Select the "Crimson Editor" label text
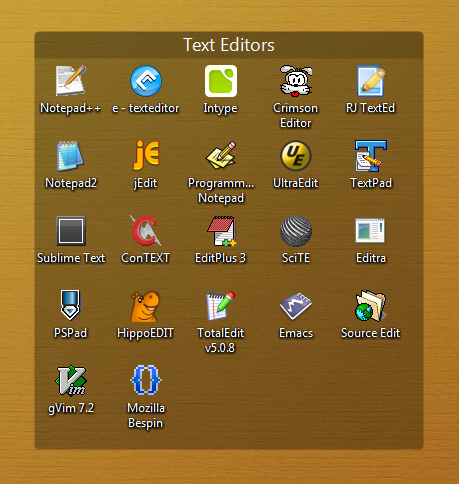 pos(296,116)
